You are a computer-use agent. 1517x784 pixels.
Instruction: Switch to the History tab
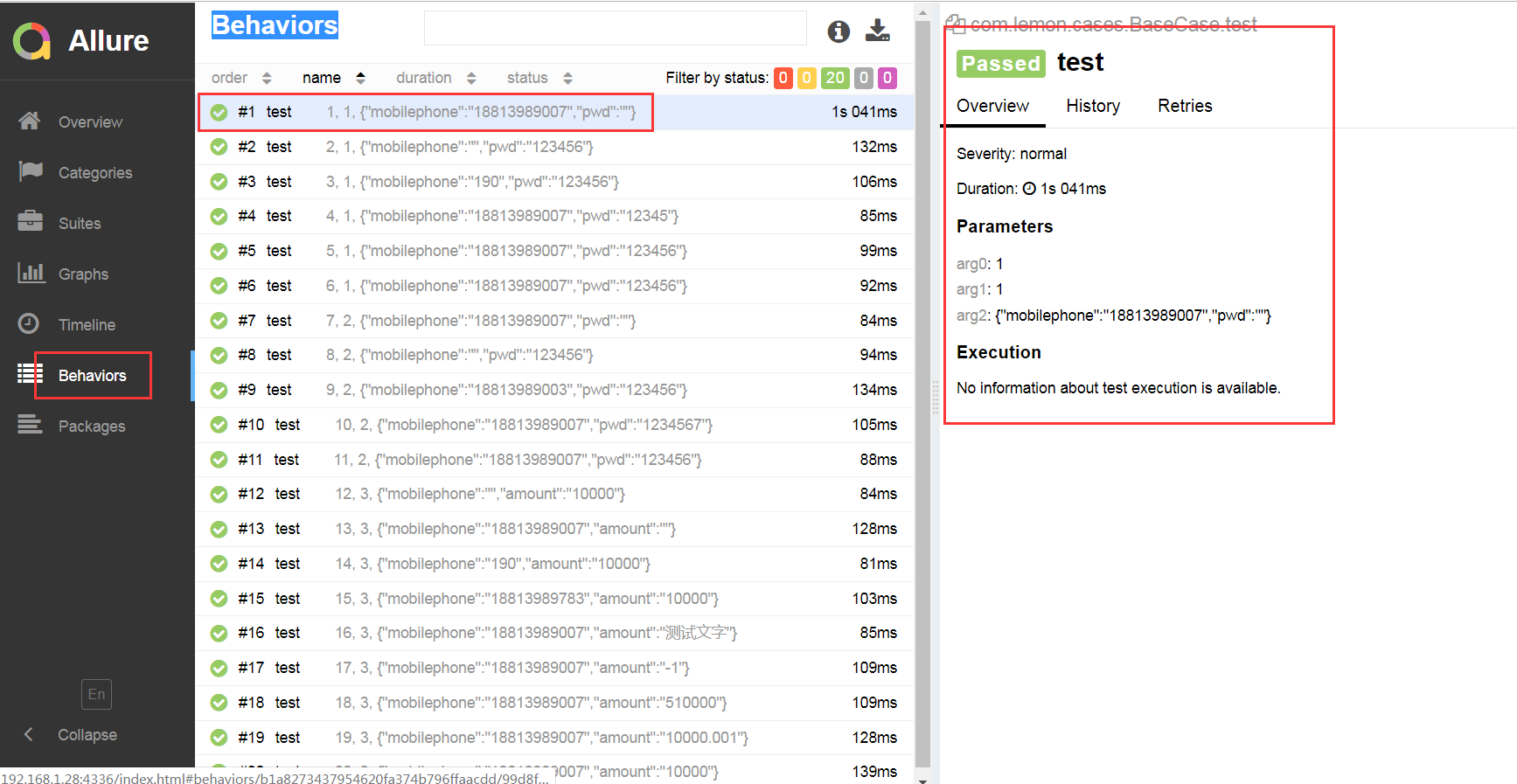pos(1092,106)
